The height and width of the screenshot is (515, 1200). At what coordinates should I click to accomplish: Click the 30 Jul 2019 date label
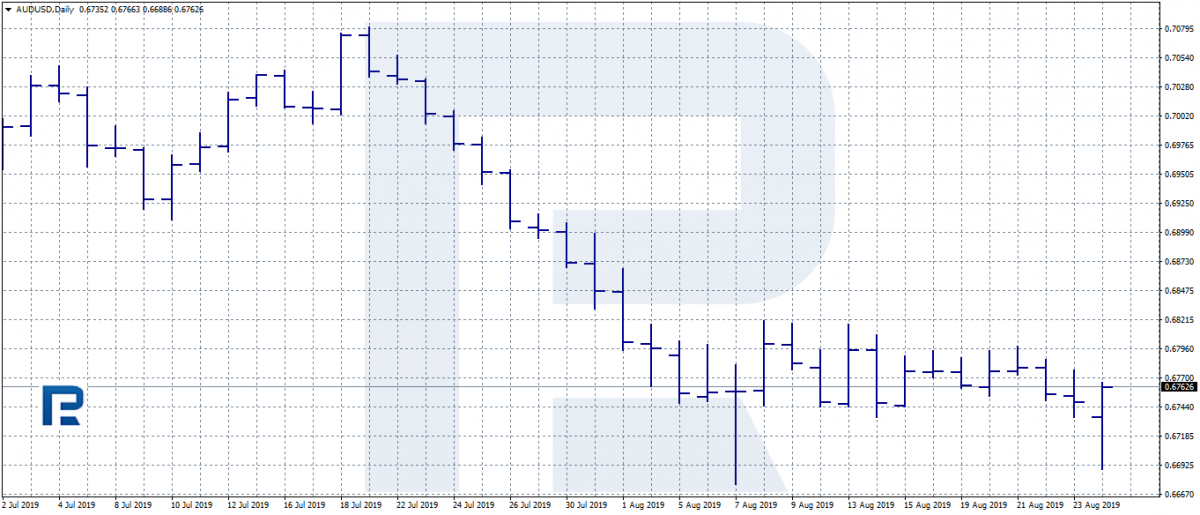click(x=587, y=506)
